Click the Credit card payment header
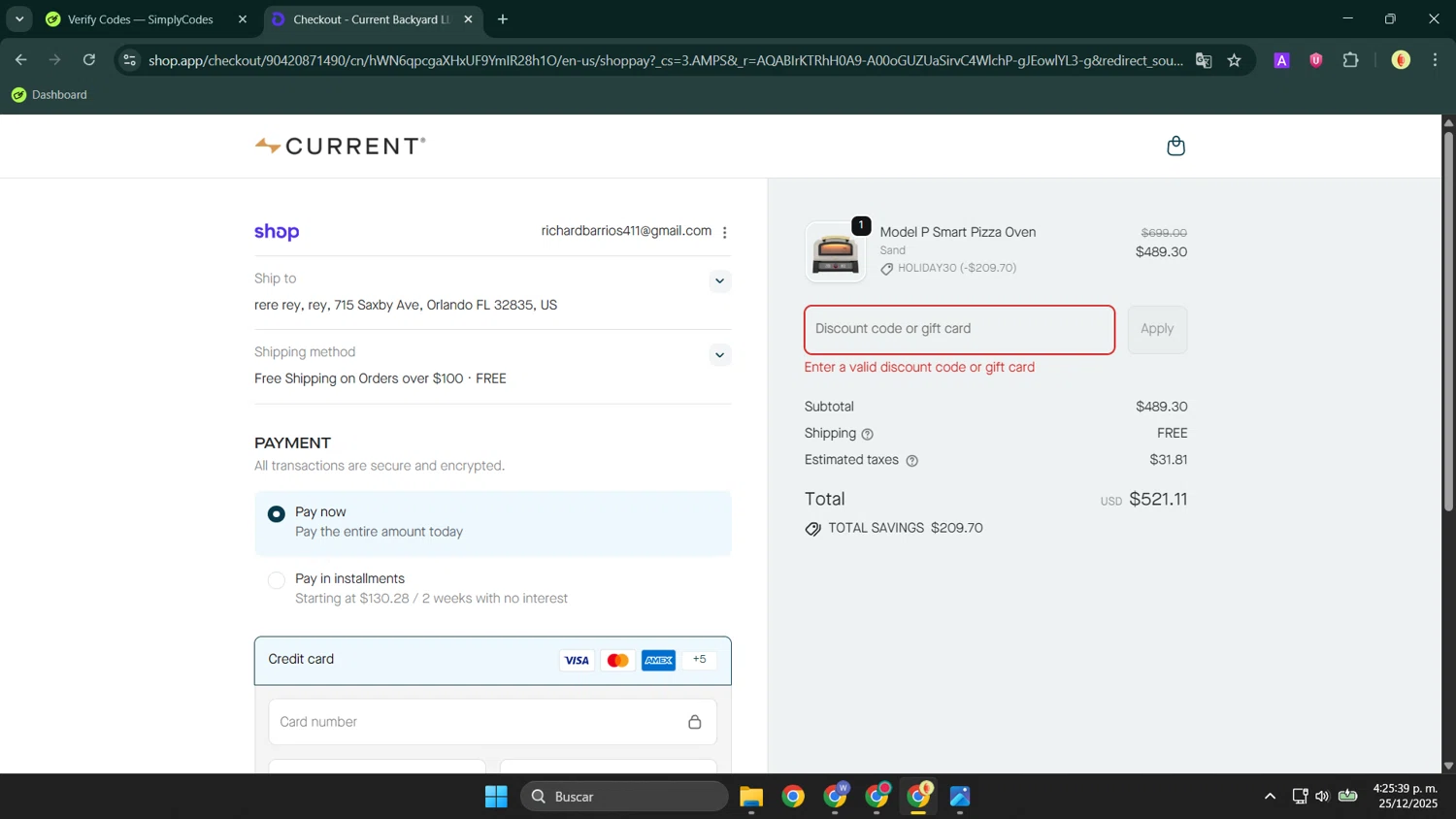1456x819 pixels. click(492, 661)
